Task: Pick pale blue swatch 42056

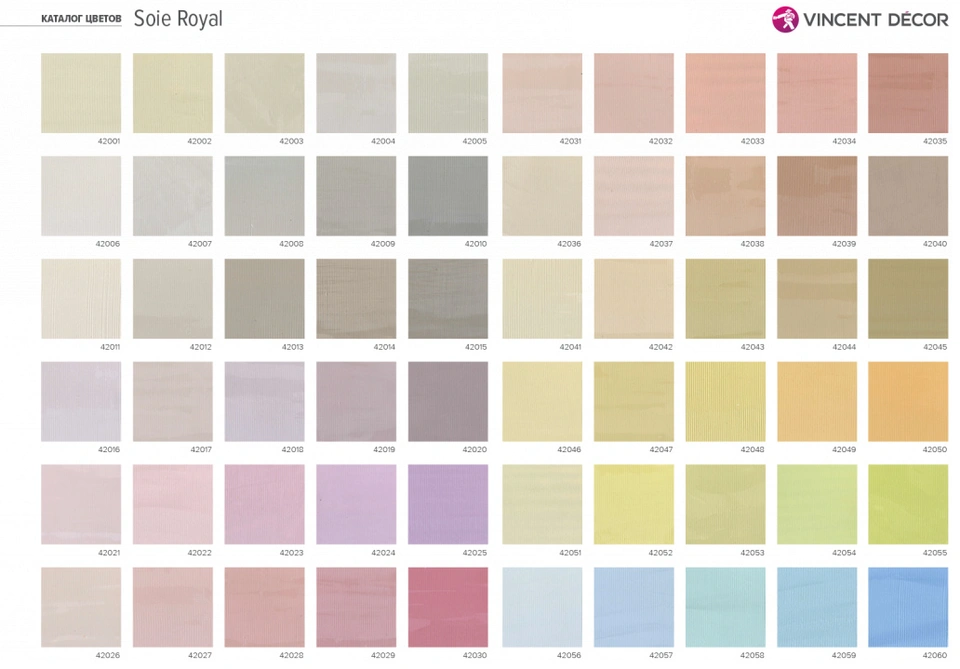Action: (542, 607)
